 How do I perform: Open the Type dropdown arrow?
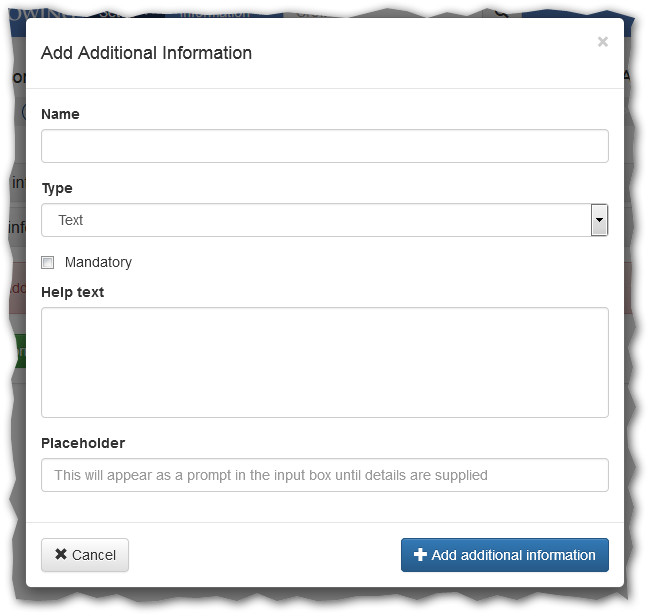(x=599, y=220)
